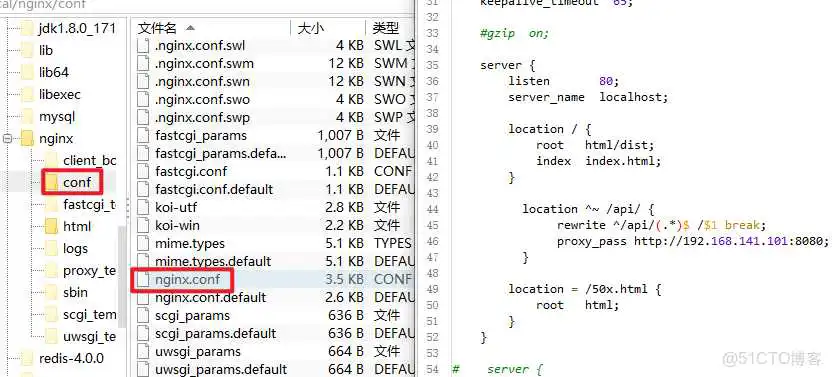
Task: Click file icon of koi-utf
Action: click(143, 207)
